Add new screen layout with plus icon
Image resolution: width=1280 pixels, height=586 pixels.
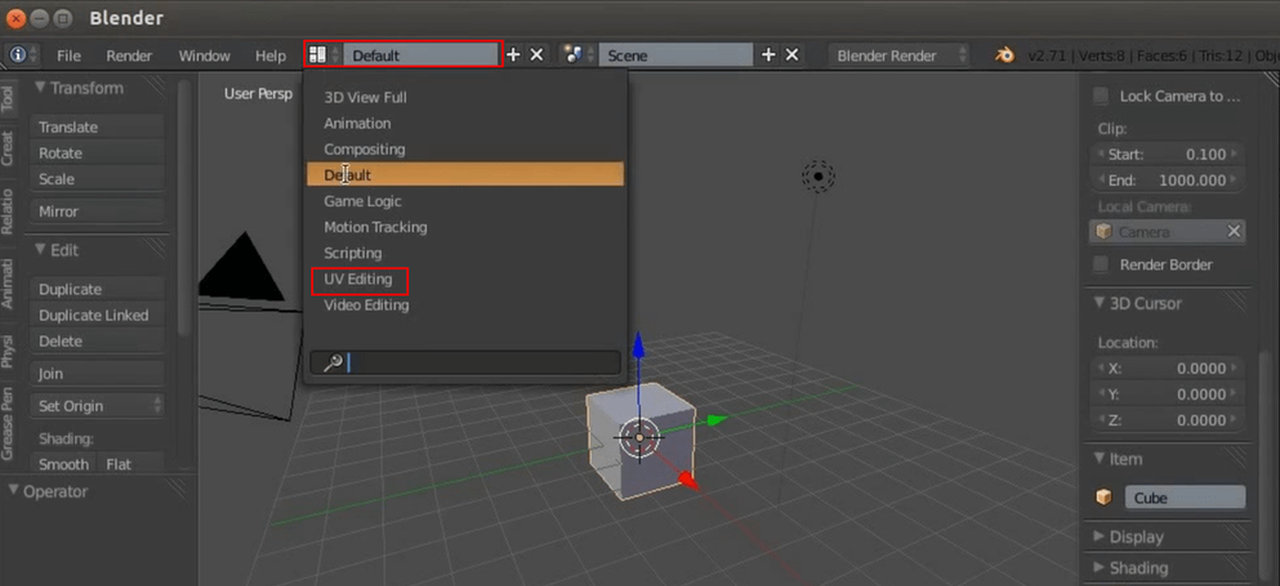point(514,55)
